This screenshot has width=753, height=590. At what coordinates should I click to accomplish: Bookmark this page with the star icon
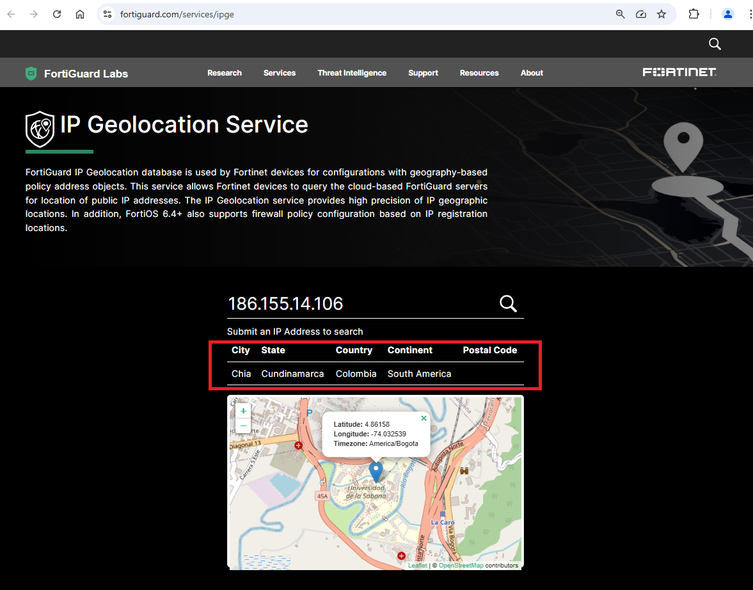pyautogui.click(x=661, y=14)
